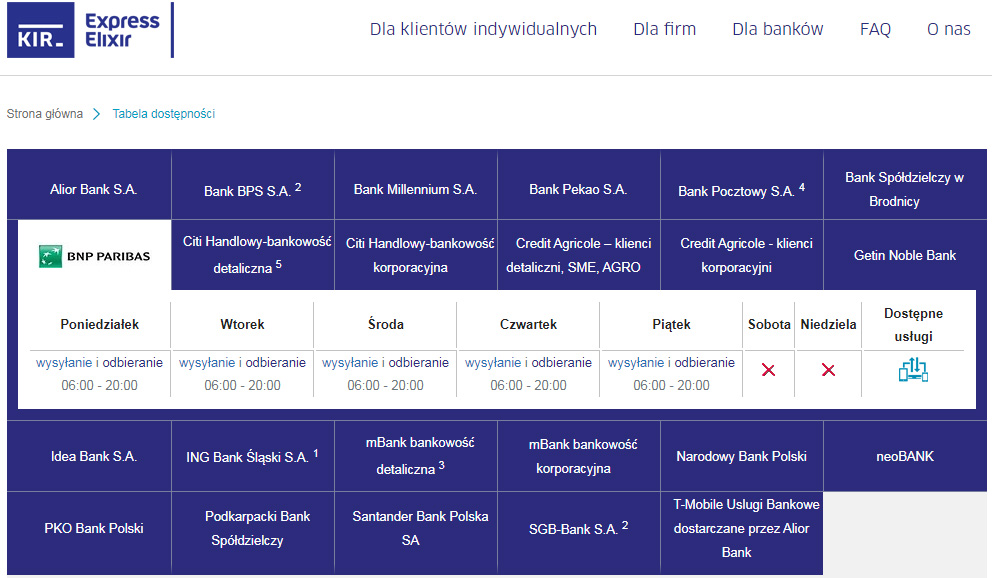This screenshot has width=992, height=578.
Task: Click the Dostępne usługi column header
Action: pyautogui.click(x=913, y=324)
